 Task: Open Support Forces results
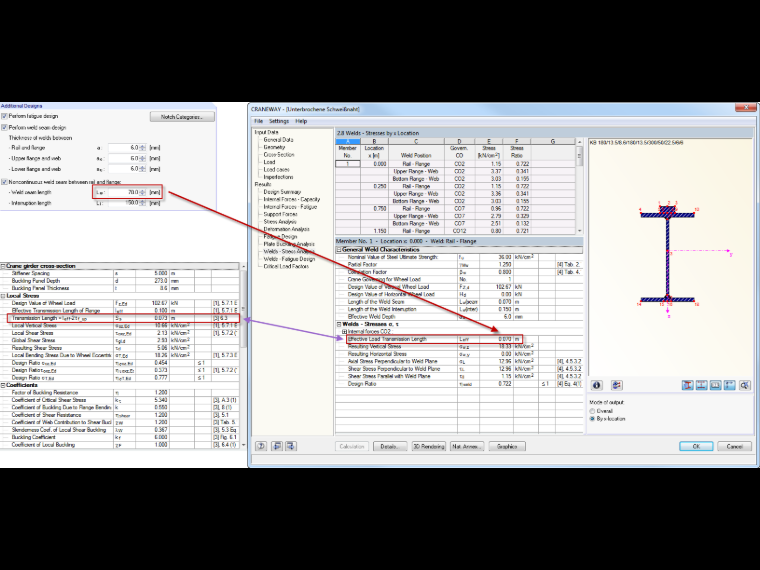[280, 214]
